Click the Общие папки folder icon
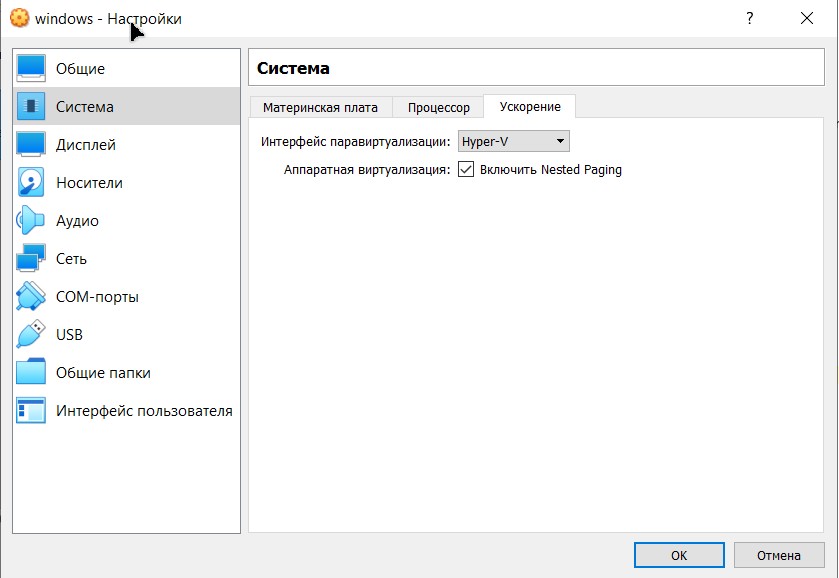This screenshot has width=839, height=578. (31, 372)
